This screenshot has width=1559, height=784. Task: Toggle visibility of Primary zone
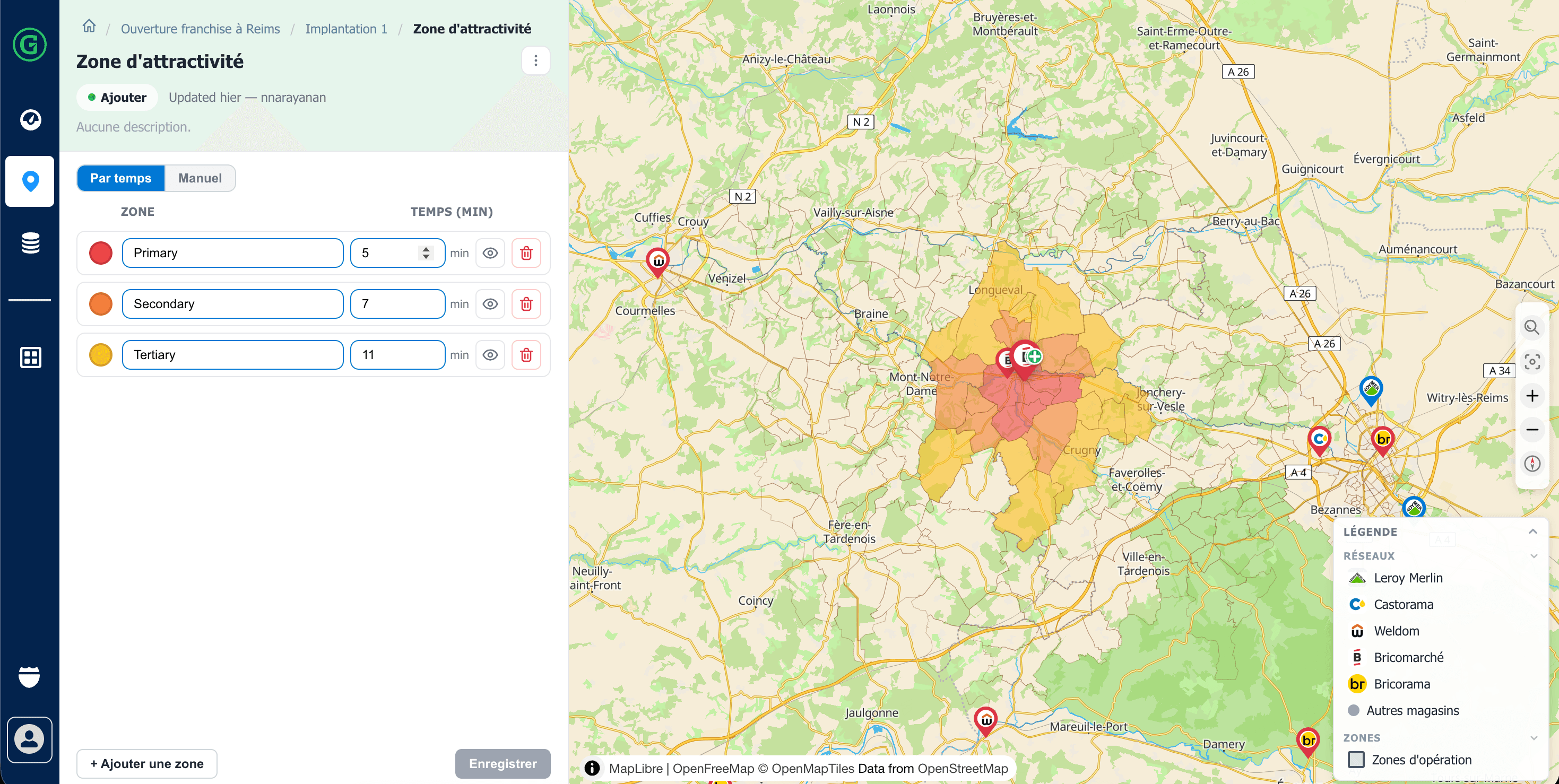(490, 253)
